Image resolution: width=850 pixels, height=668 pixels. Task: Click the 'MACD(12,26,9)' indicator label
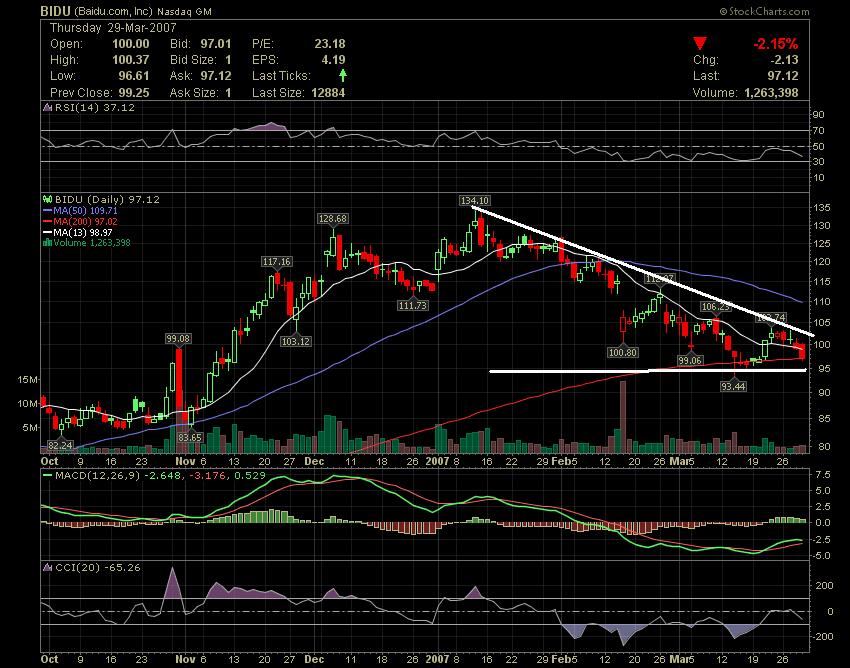(98, 476)
